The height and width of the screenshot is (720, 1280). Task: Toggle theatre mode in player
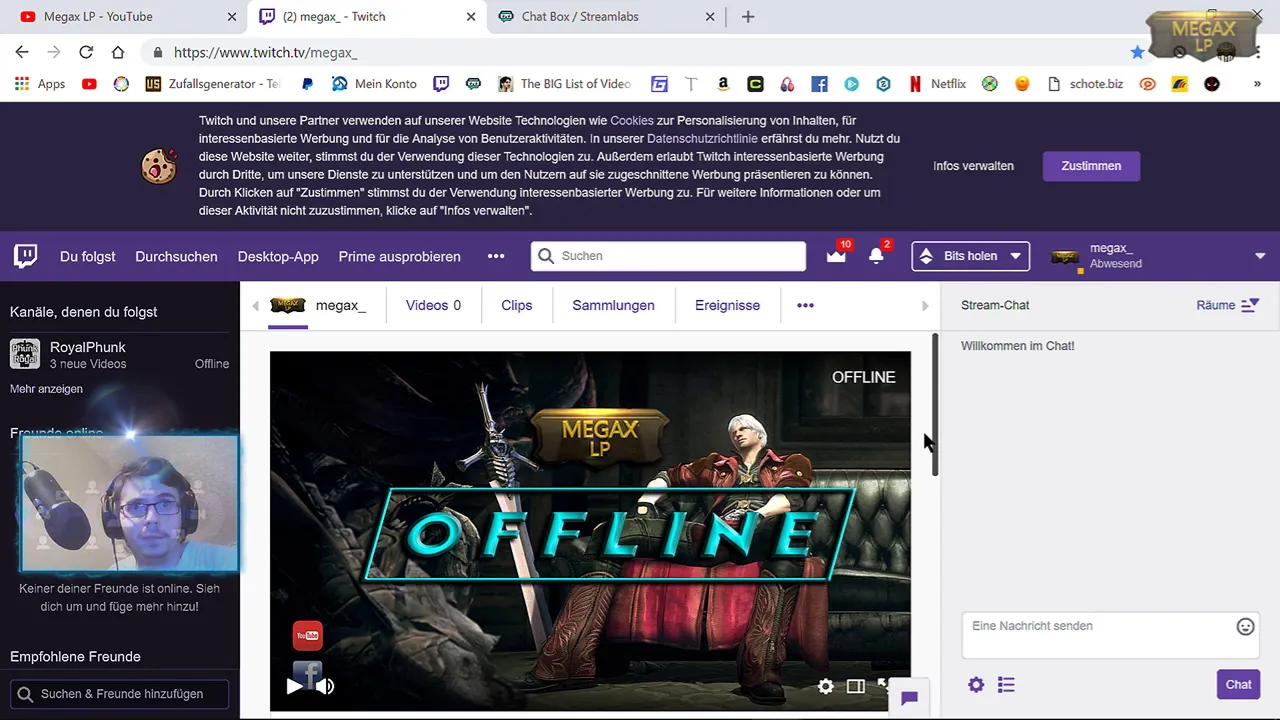(855, 686)
